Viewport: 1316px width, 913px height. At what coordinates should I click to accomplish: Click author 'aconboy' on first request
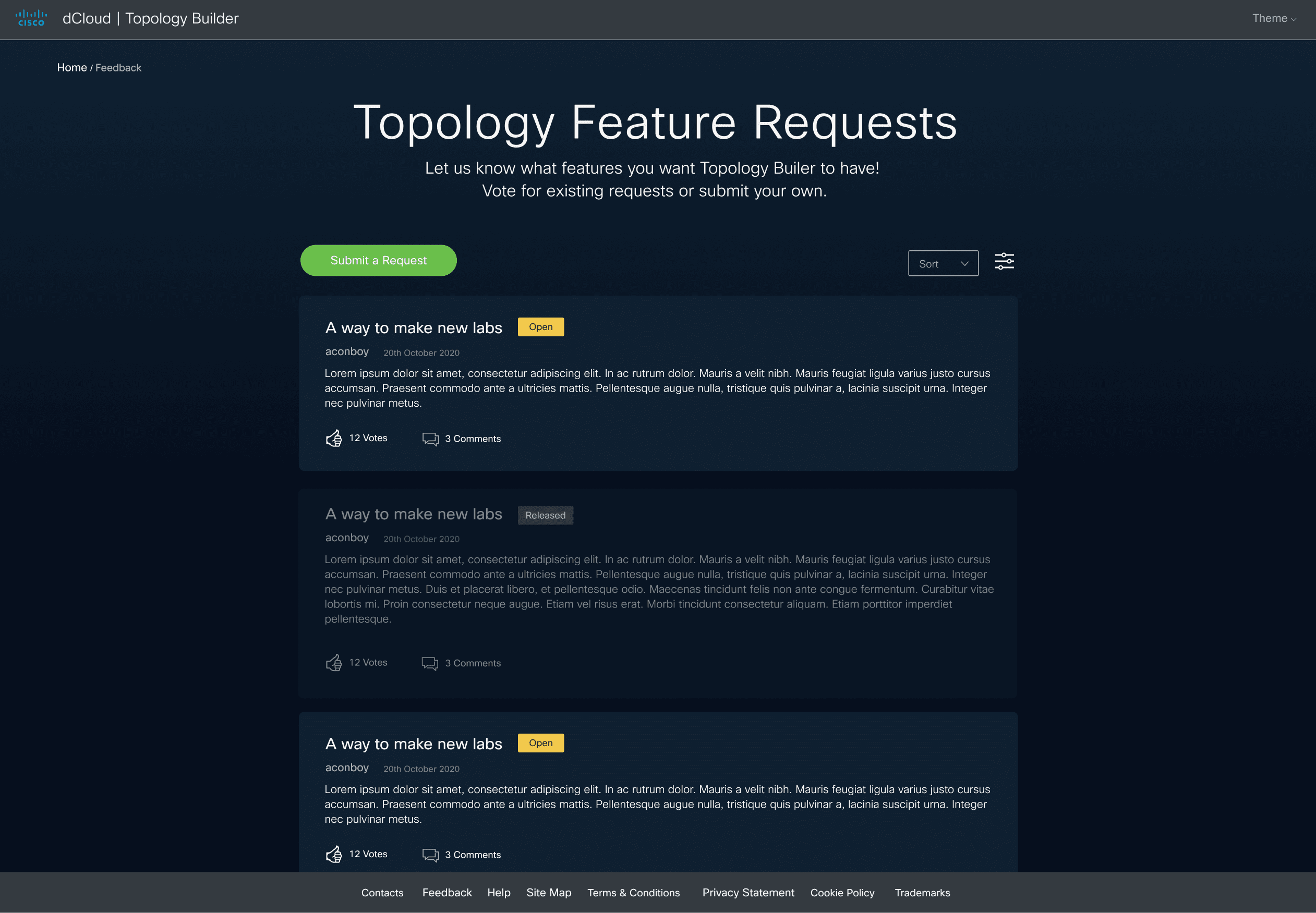[x=347, y=352]
